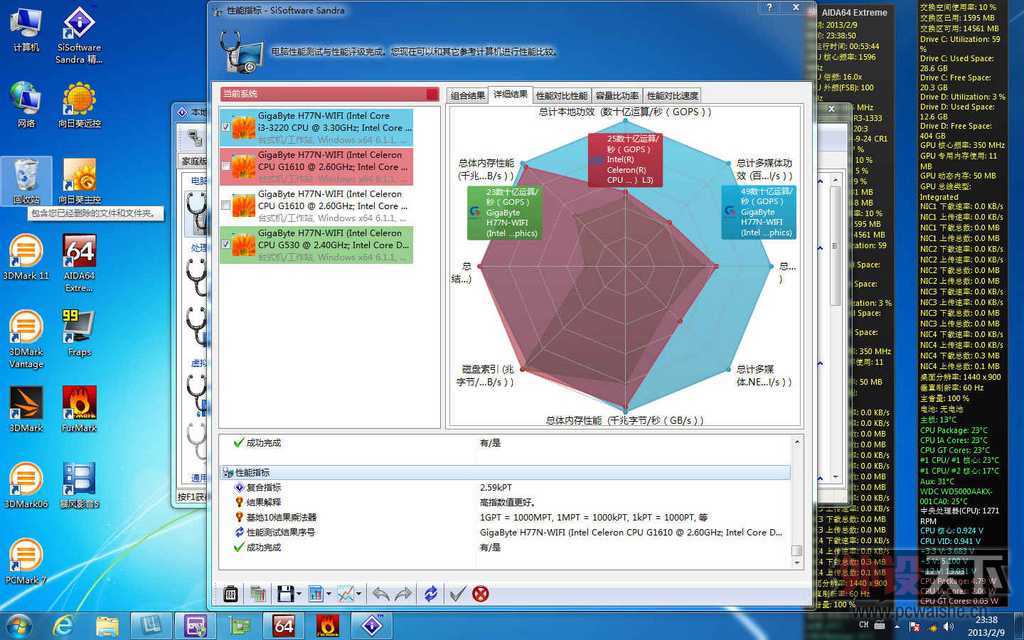
Task: Click the results pane scrollbar up arrow
Action: click(x=797, y=442)
